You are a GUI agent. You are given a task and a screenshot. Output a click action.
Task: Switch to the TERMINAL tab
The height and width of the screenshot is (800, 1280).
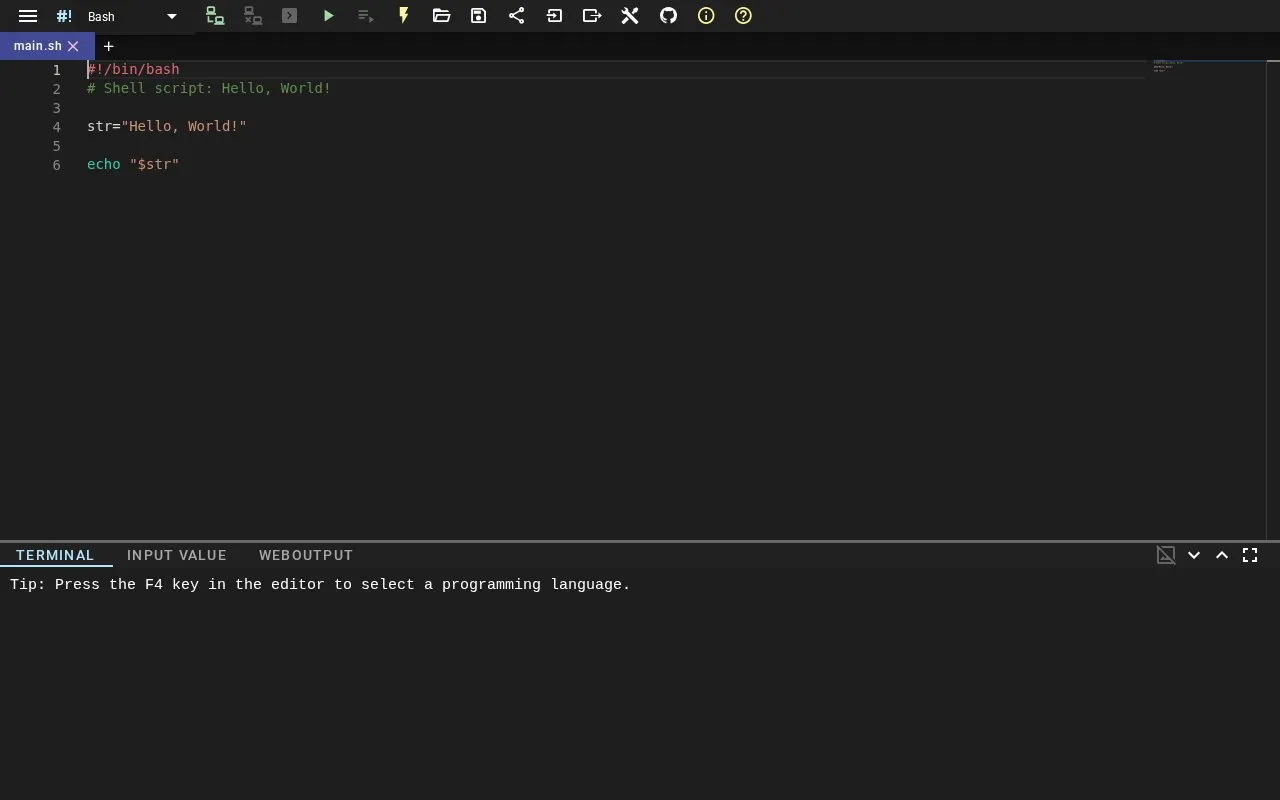pyautogui.click(x=55, y=555)
